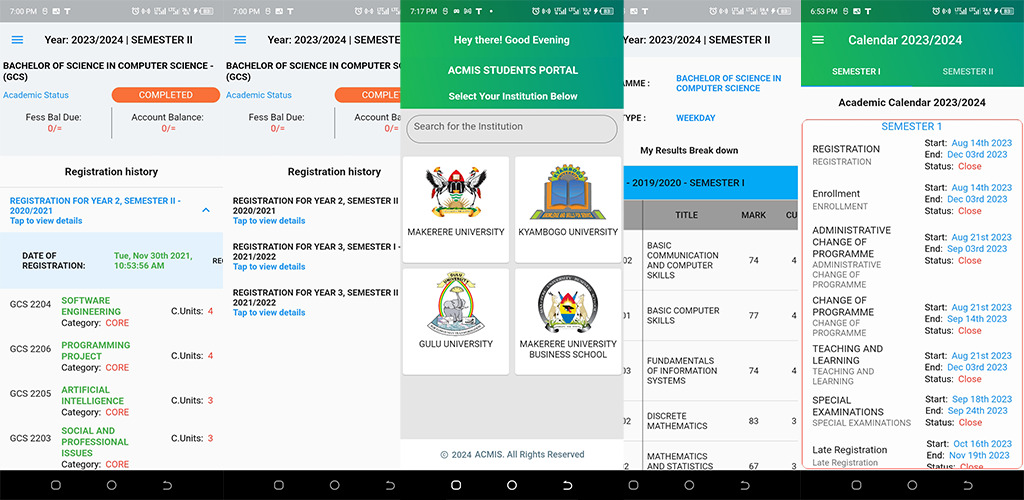Collapse expanded Year 2 registration using up chevron
Image resolution: width=1024 pixels, height=500 pixels.
tap(206, 210)
